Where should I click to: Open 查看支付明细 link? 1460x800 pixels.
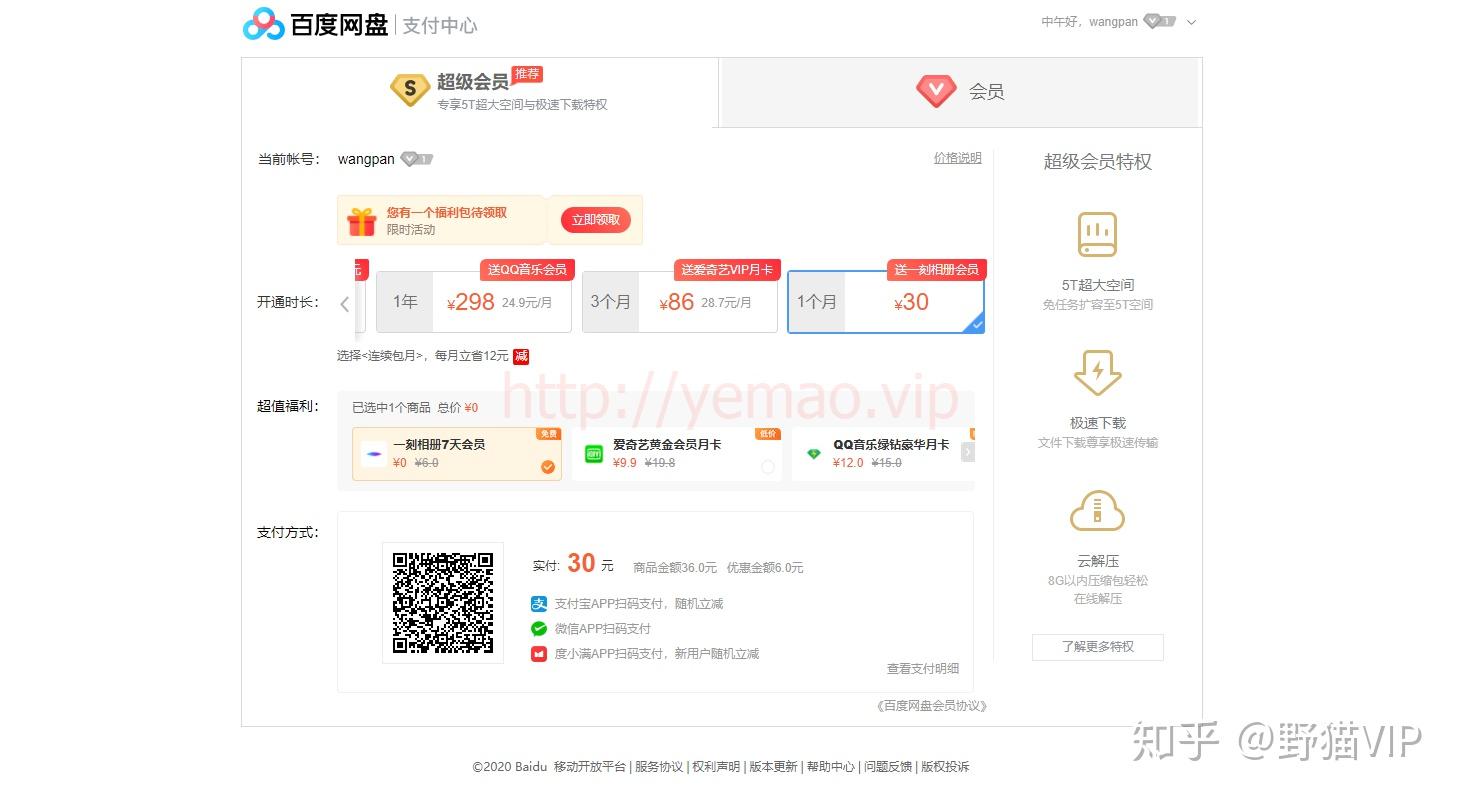923,669
